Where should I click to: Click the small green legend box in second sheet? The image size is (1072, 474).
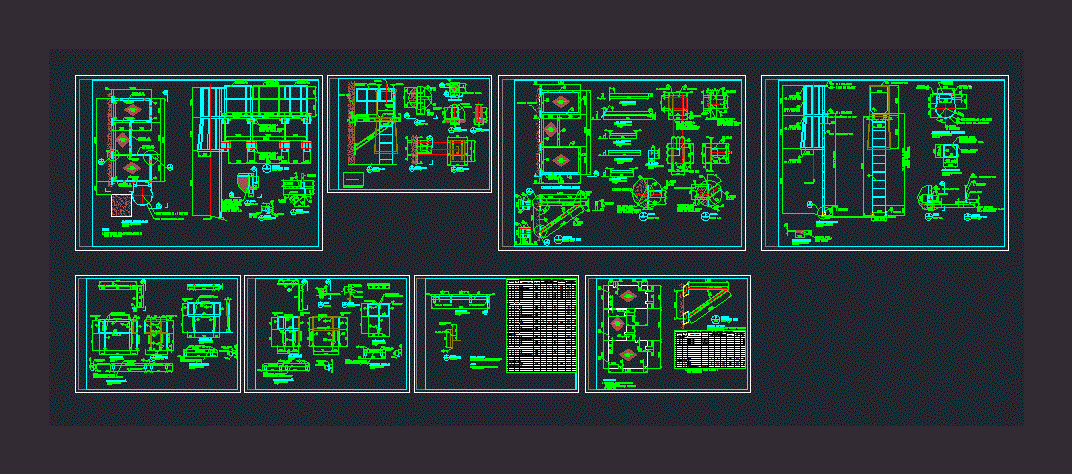click(x=354, y=179)
